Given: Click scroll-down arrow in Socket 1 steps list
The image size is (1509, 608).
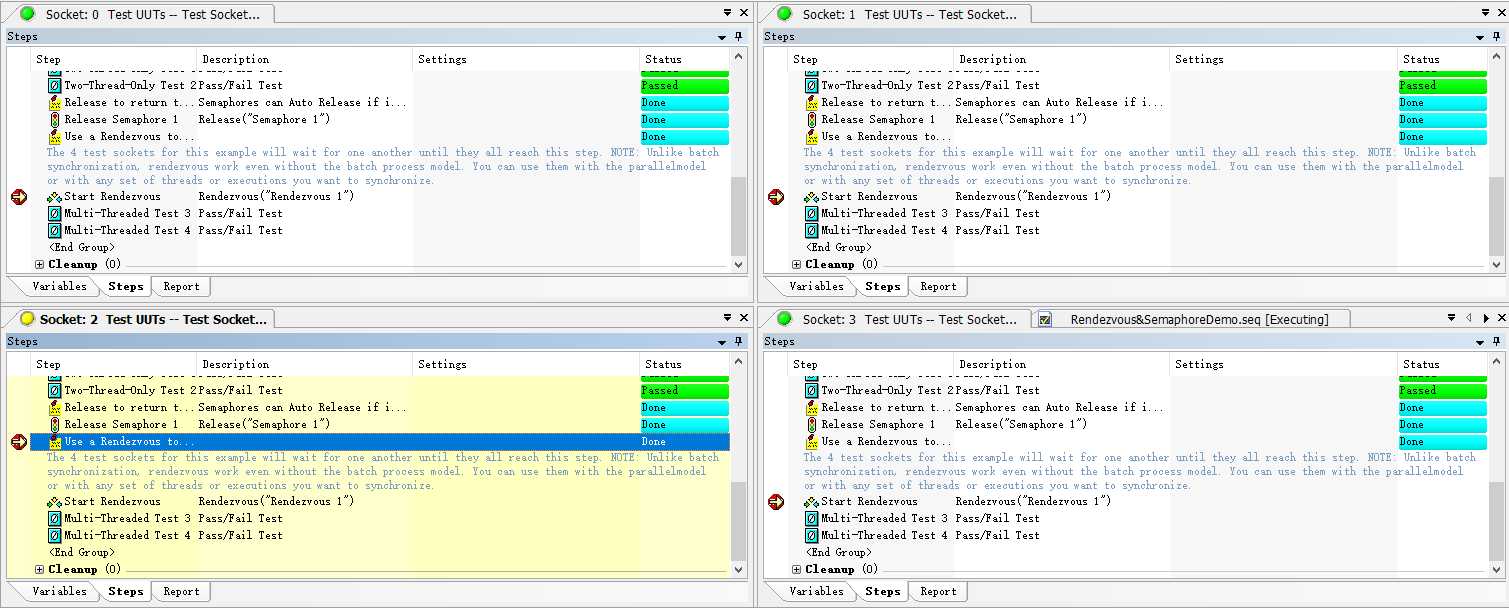Looking at the screenshot, I should (1496, 265).
